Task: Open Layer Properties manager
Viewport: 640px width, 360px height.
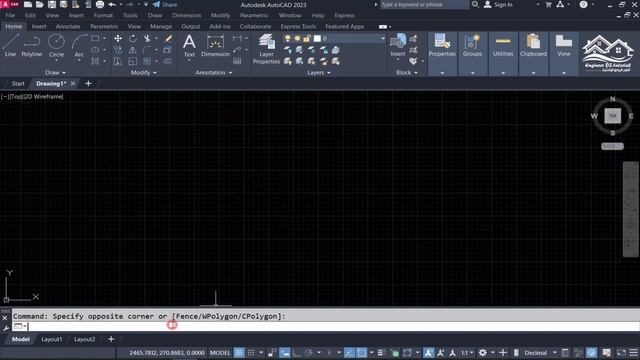Action: point(267,49)
